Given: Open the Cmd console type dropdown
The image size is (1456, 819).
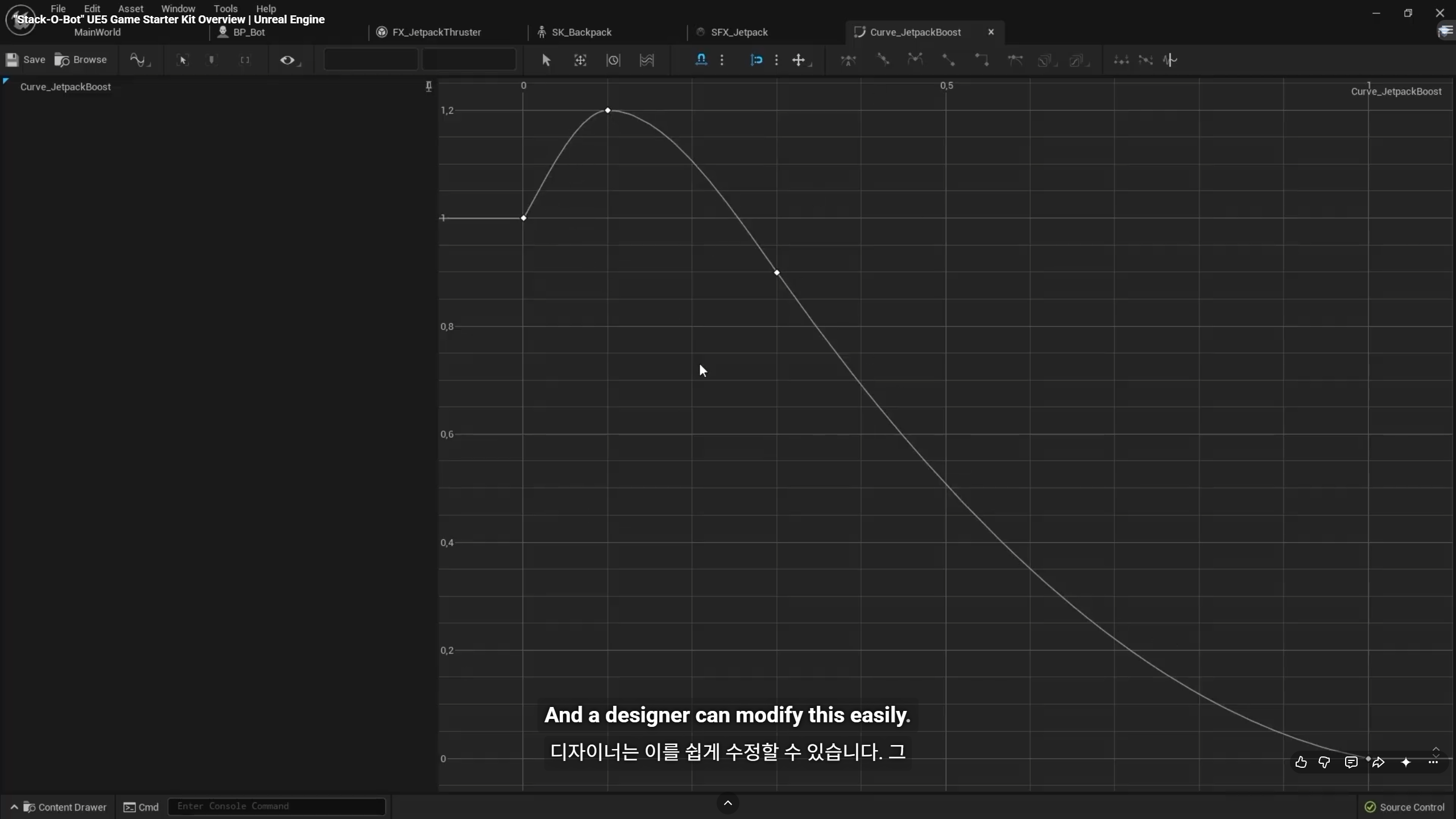Looking at the screenshot, I should click(141, 807).
